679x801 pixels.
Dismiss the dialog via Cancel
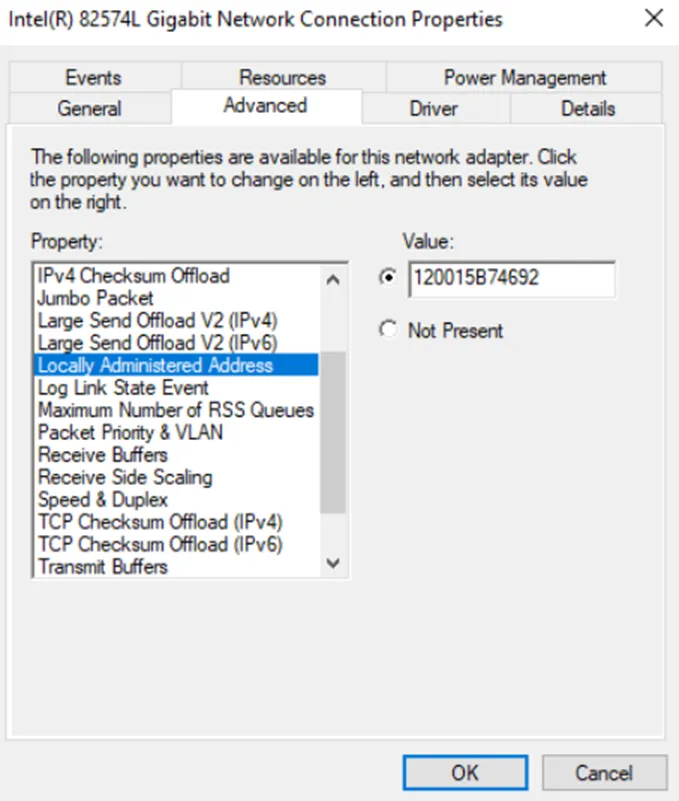click(x=604, y=771)
